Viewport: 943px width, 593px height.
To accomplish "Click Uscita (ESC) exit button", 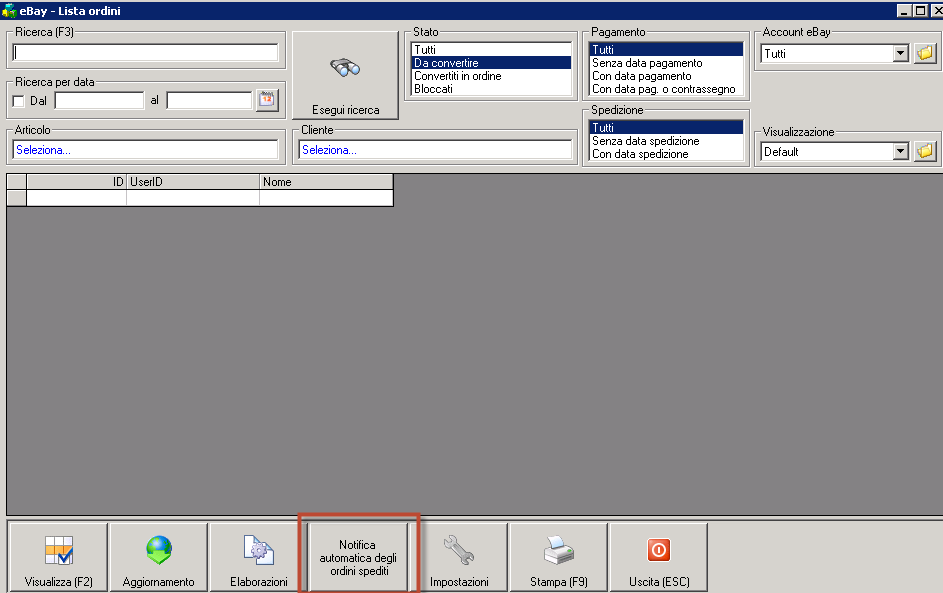I will click(x=659, y=558).
